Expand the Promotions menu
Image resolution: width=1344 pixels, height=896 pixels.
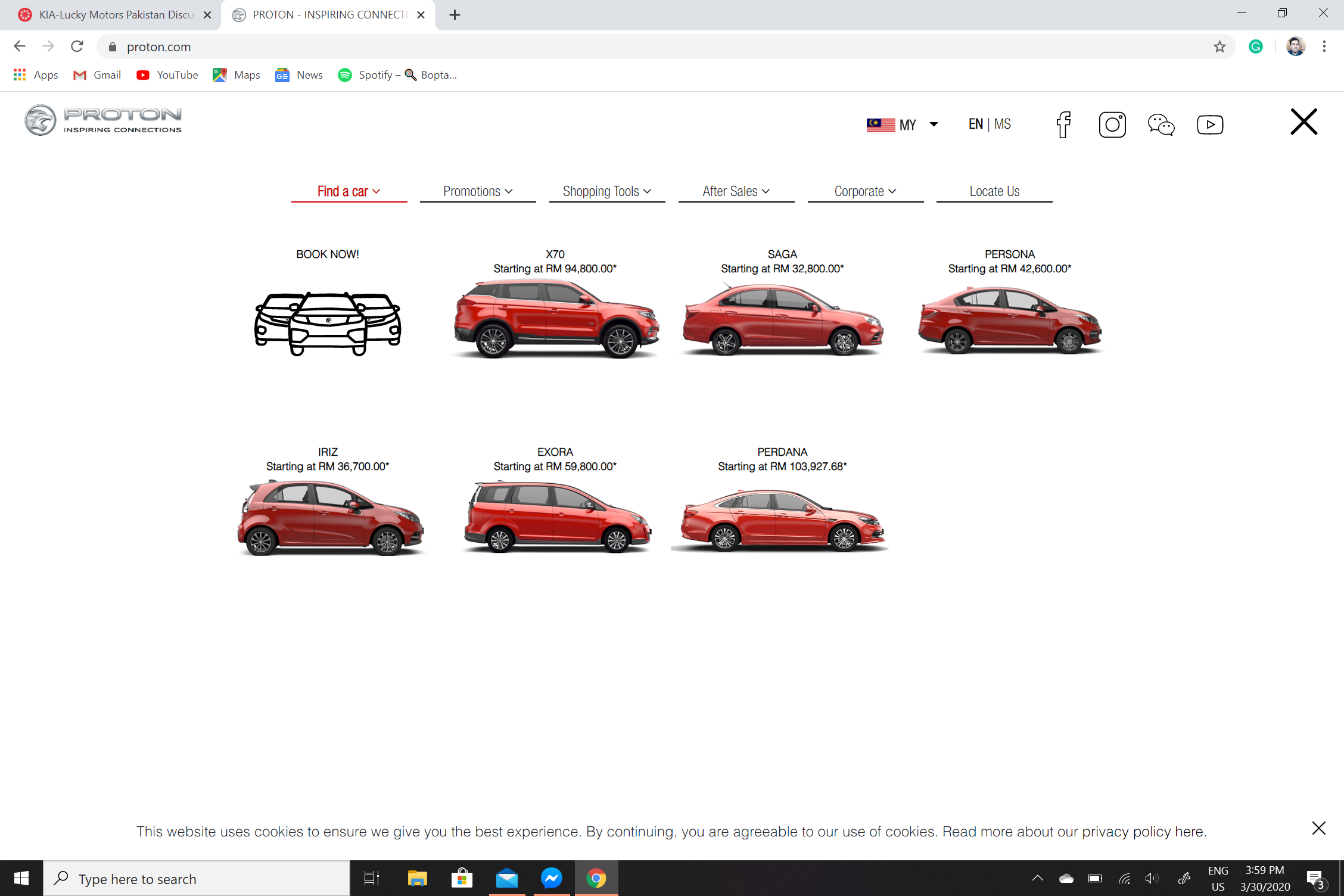tap(478, 191)
